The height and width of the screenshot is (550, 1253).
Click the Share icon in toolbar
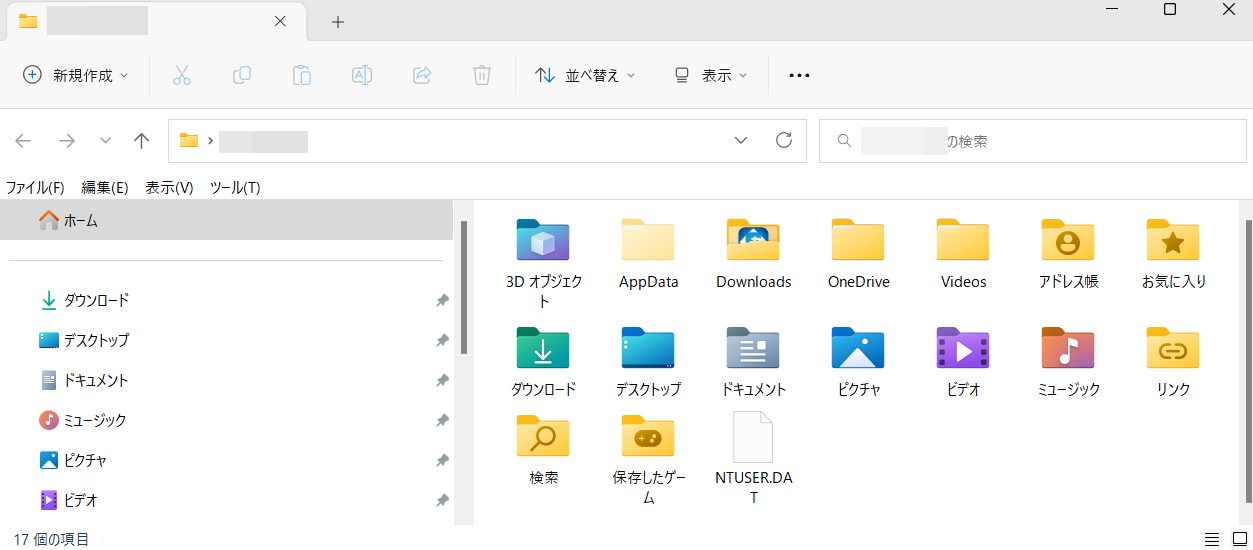point(421,75)
